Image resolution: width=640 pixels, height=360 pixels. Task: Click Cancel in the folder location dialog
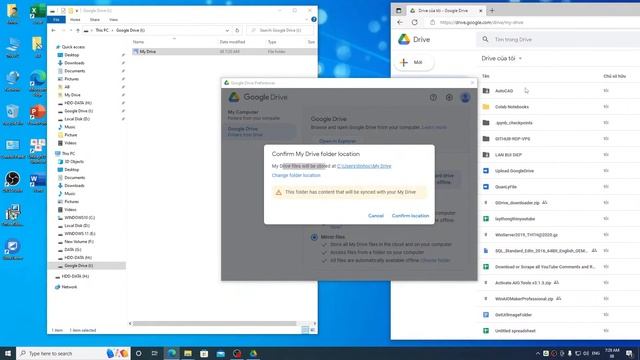pos(376,216)
